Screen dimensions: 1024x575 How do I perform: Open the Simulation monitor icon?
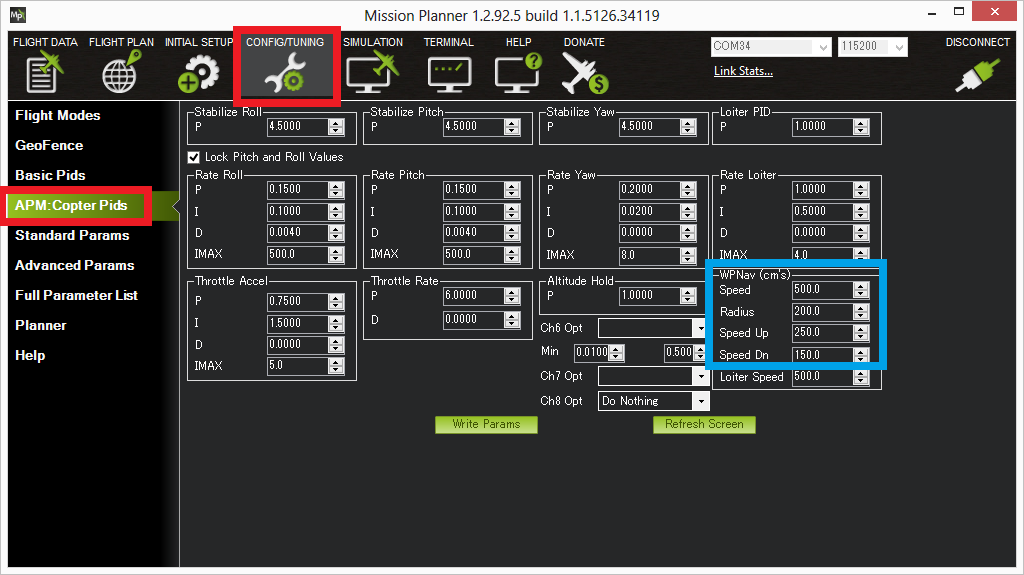point(371,73)
